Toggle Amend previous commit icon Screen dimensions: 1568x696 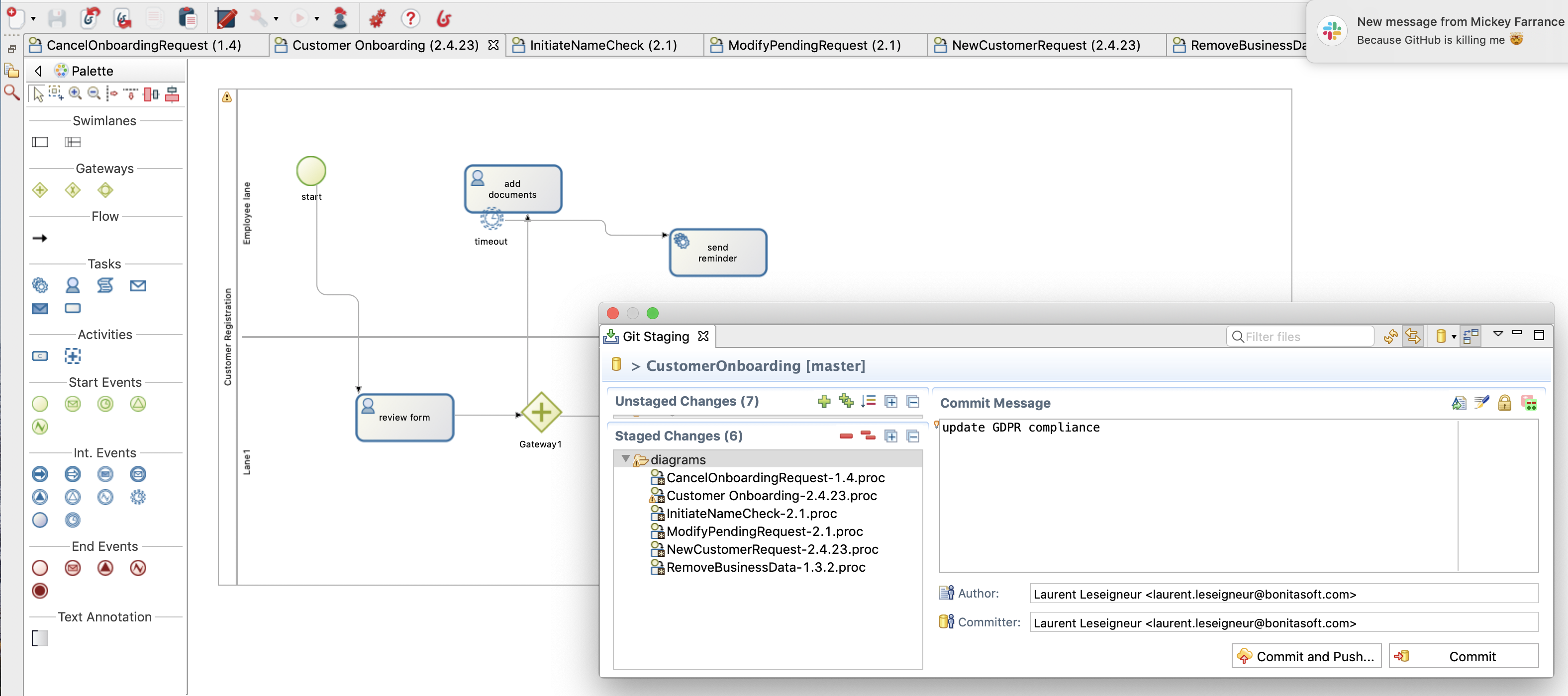(1459, 403)
